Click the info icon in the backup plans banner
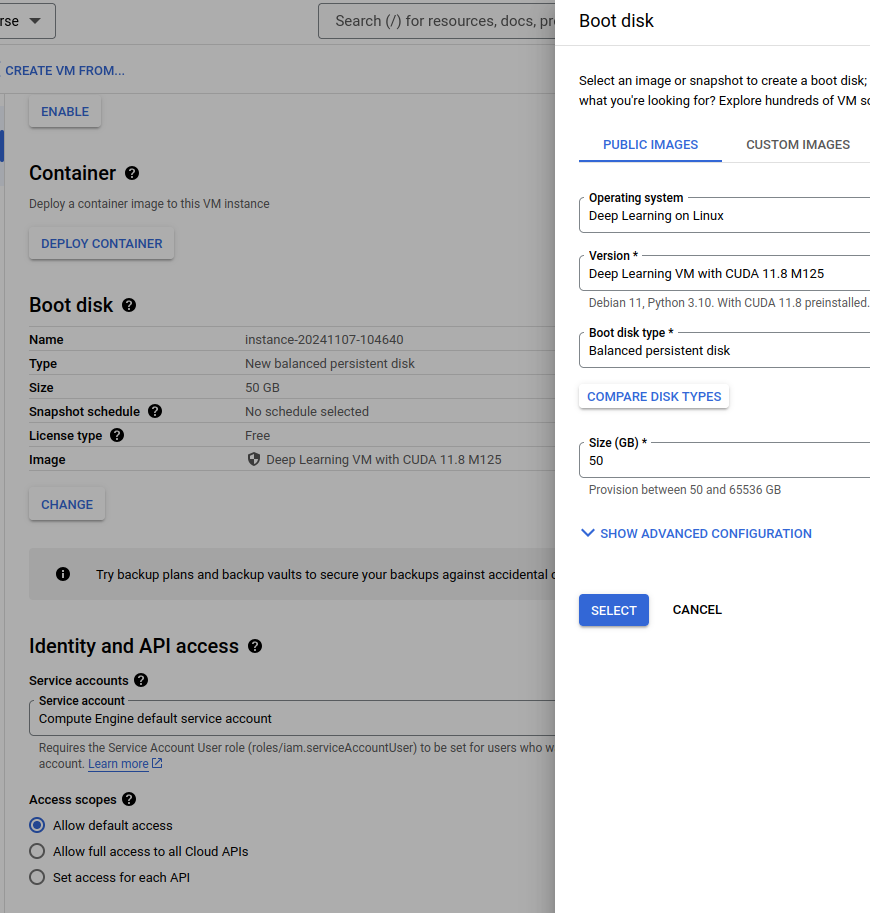 63,574
